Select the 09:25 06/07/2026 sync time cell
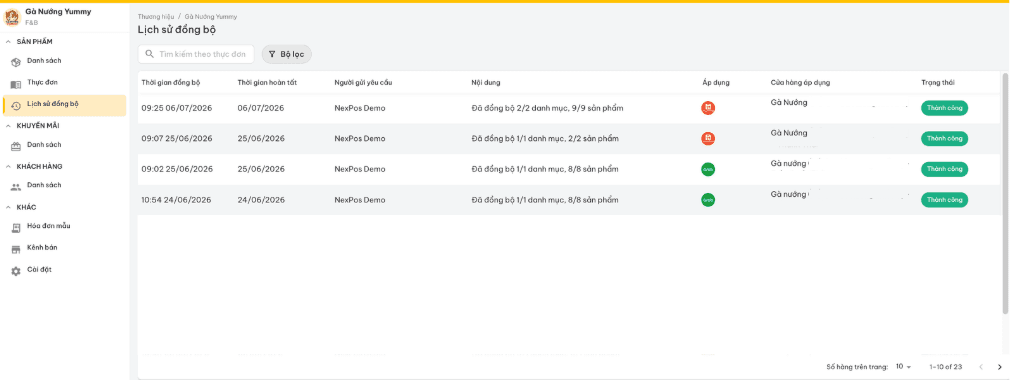The height and width of the screenshot is (380, 1010). click(x=176, y=108)
